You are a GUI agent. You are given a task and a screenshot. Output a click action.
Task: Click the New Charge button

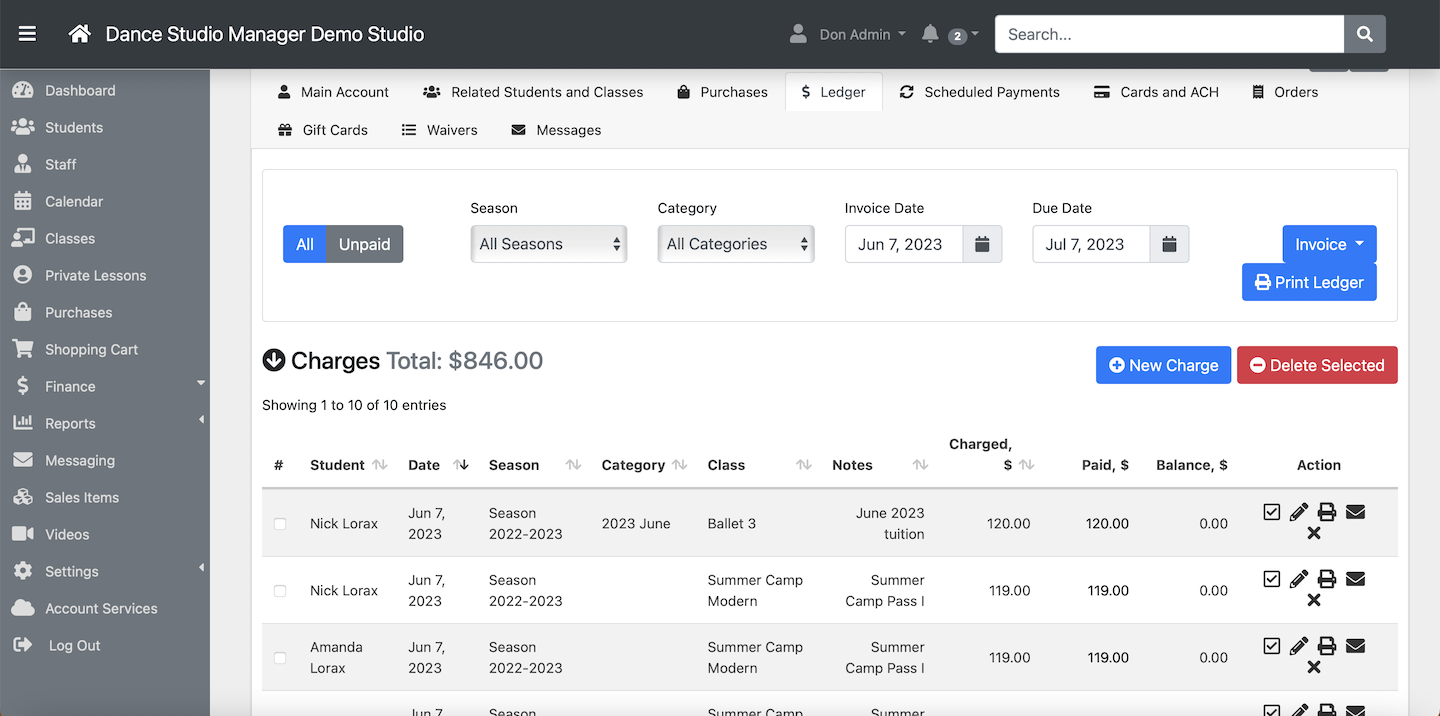1163,364
